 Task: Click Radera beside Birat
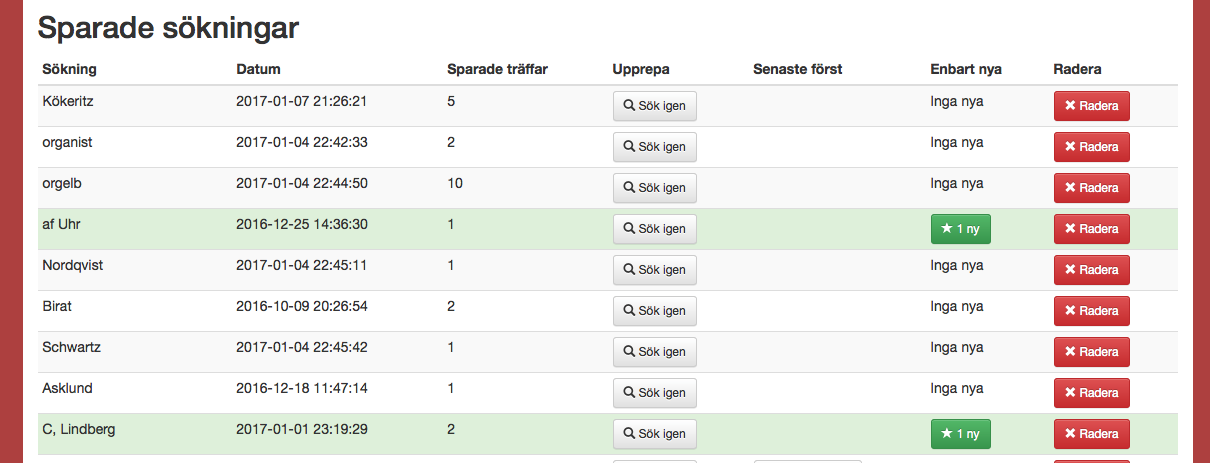point(1091,311)
